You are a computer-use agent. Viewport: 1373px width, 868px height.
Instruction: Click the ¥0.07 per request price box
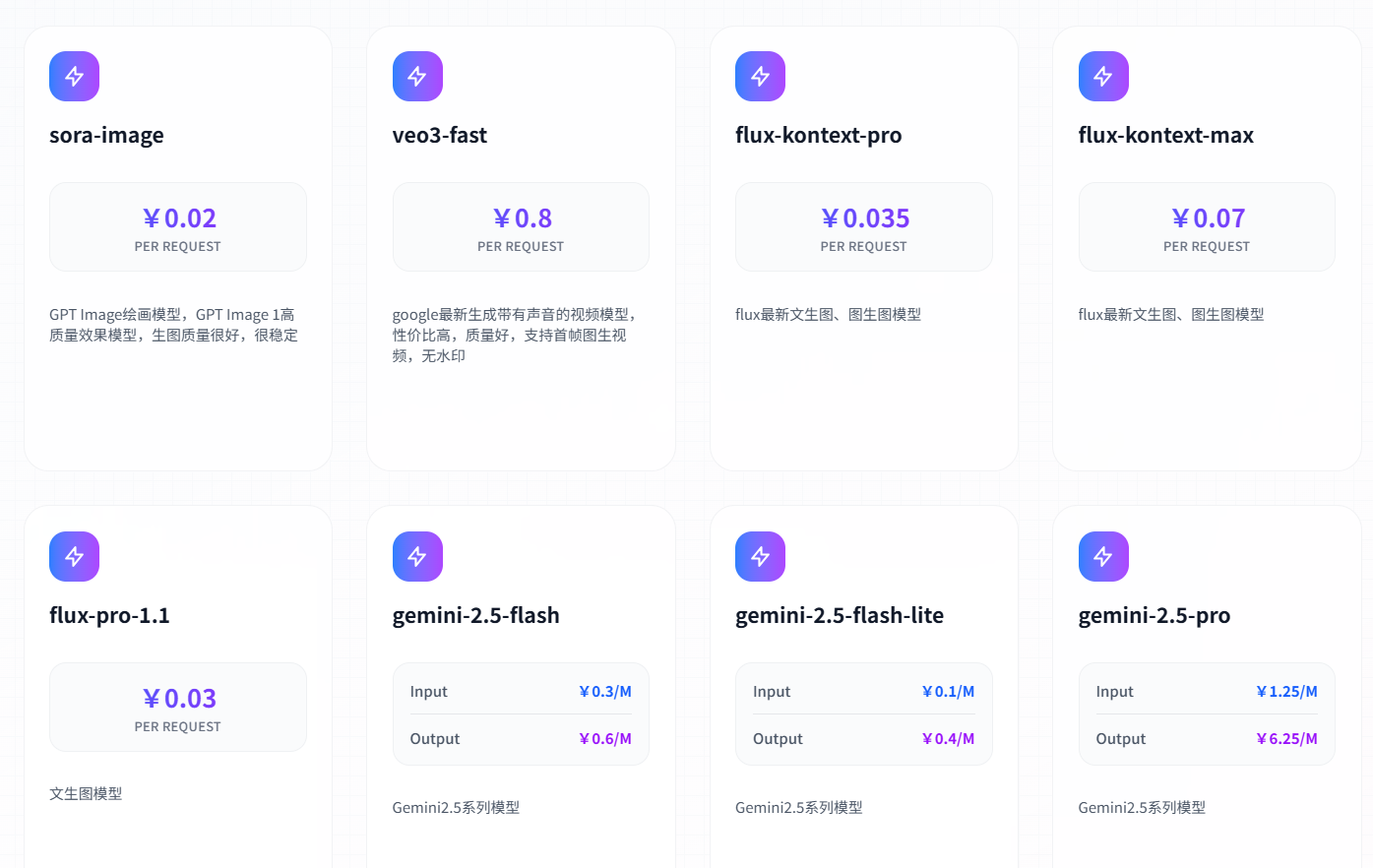1207,226
